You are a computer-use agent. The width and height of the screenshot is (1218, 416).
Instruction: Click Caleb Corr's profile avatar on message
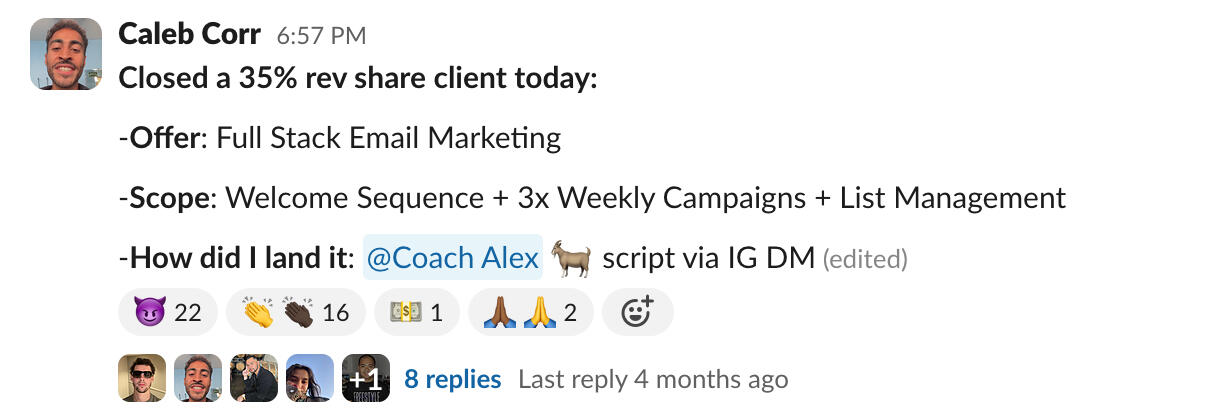click(x=66, y=54)
